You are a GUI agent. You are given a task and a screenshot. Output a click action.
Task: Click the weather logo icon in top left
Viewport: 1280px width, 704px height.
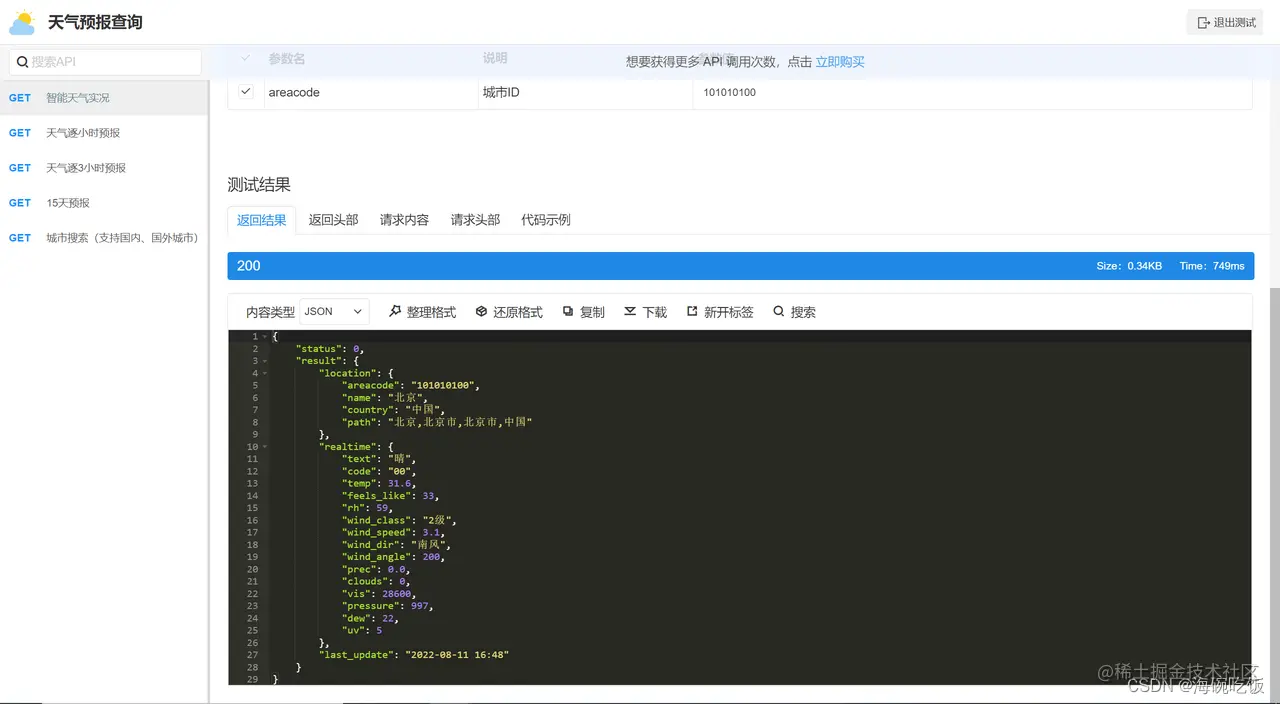click(x=22, y=21)
